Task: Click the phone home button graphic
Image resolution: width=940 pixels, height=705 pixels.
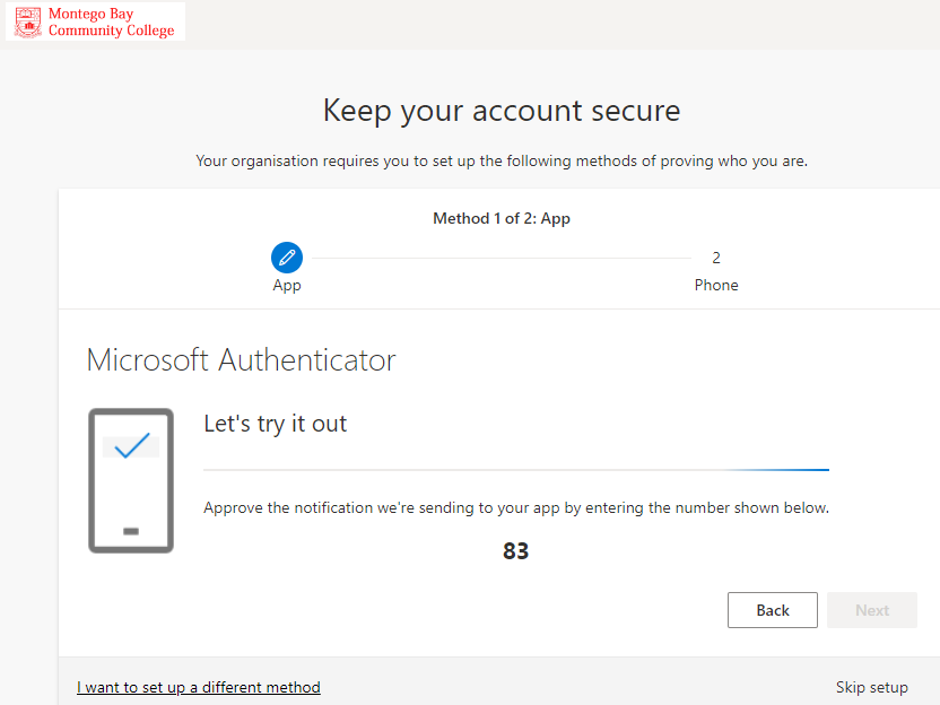Action: 131,531
